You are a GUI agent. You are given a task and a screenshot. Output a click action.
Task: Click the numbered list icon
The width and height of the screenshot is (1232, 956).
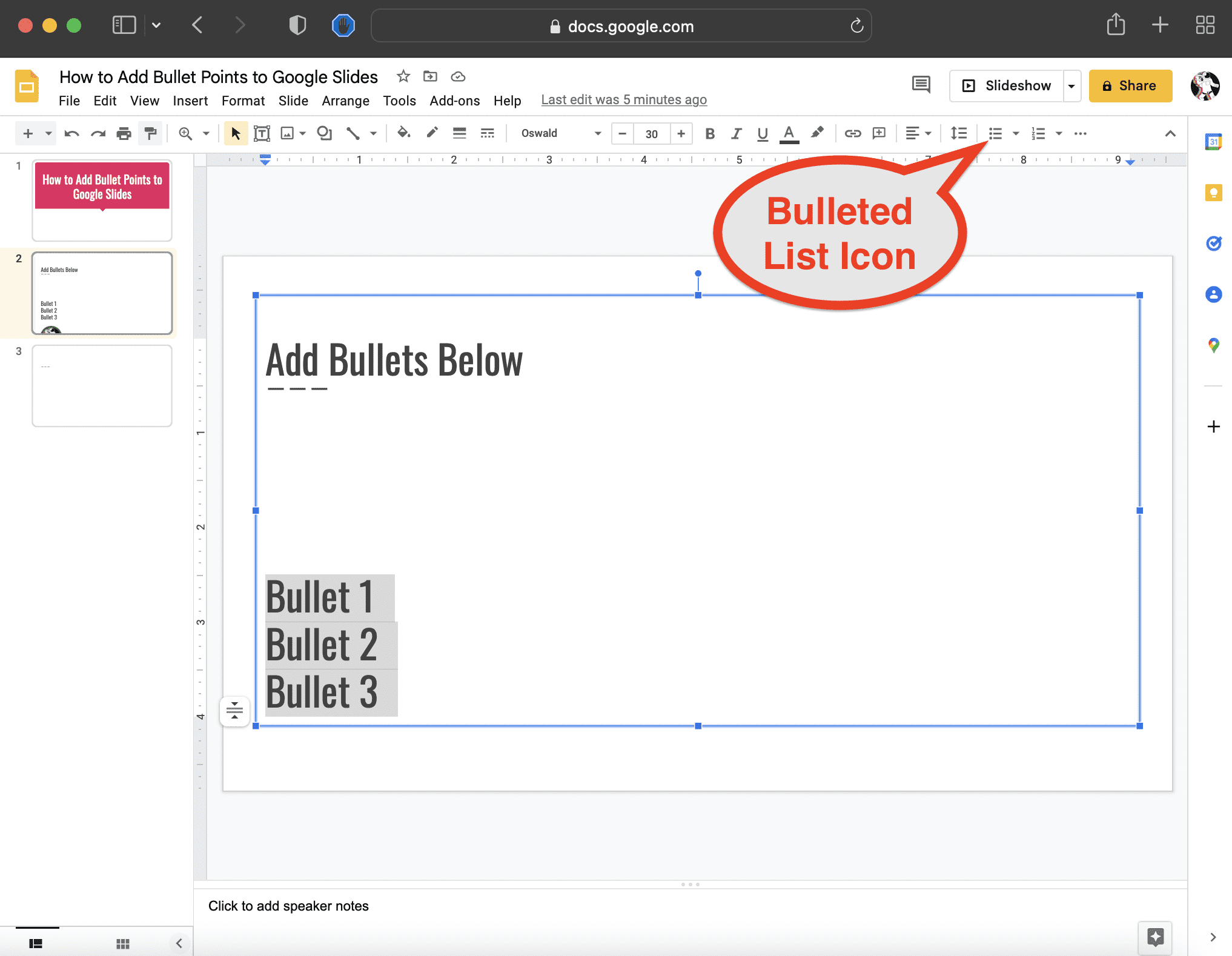click(x=1038, y=133)
